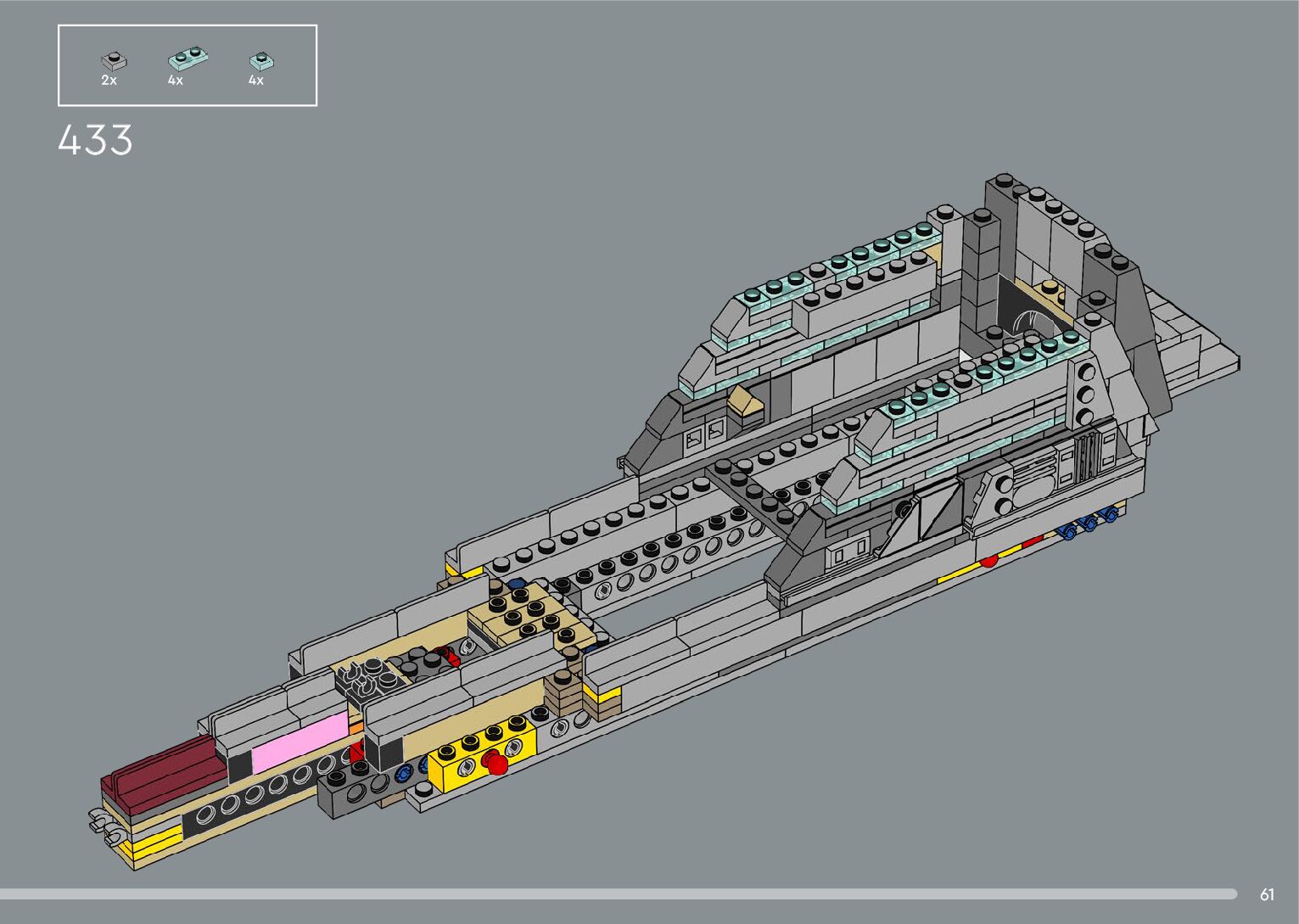Click the red round stud on the right hull
Image resolution: width=1299 pixels, height=924 pixels.
pos(989,560)
